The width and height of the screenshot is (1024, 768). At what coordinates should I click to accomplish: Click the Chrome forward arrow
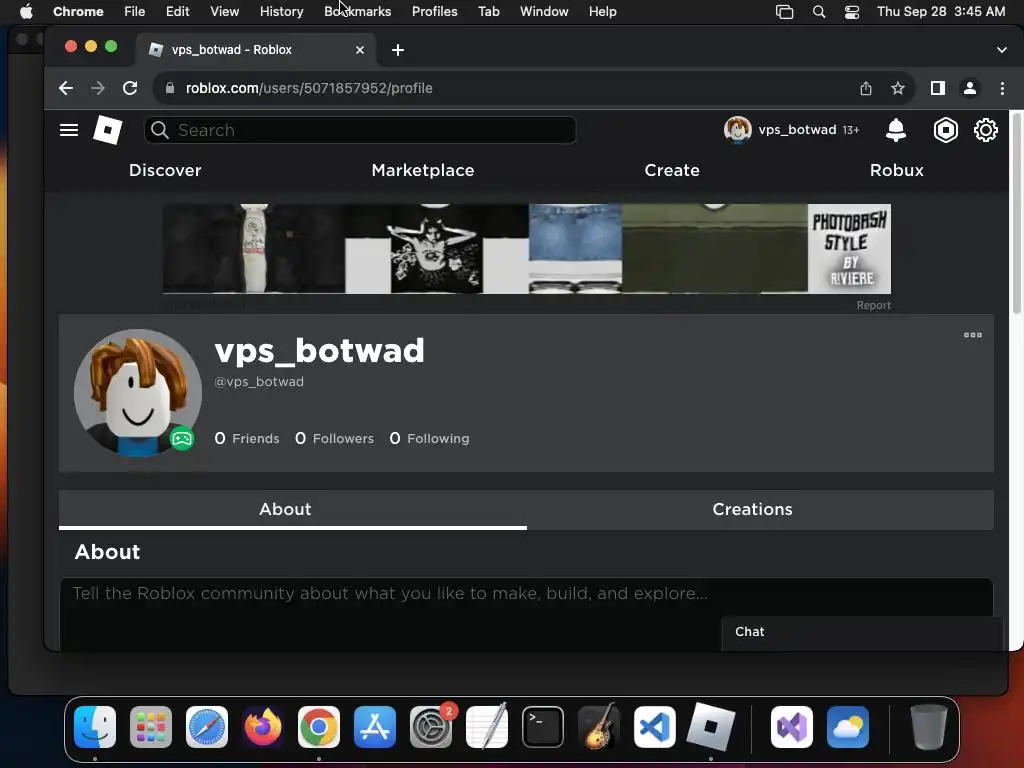98,88
